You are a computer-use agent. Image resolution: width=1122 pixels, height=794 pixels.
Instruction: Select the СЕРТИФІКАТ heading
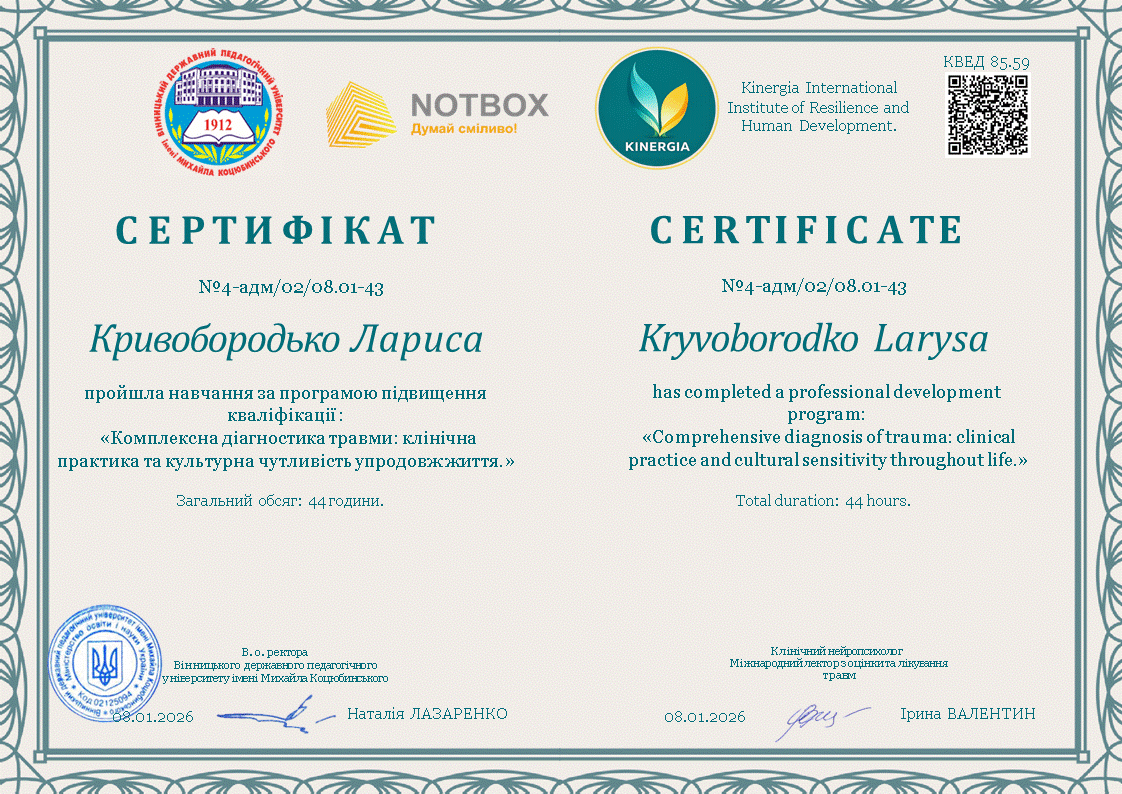tap(277, 231)
